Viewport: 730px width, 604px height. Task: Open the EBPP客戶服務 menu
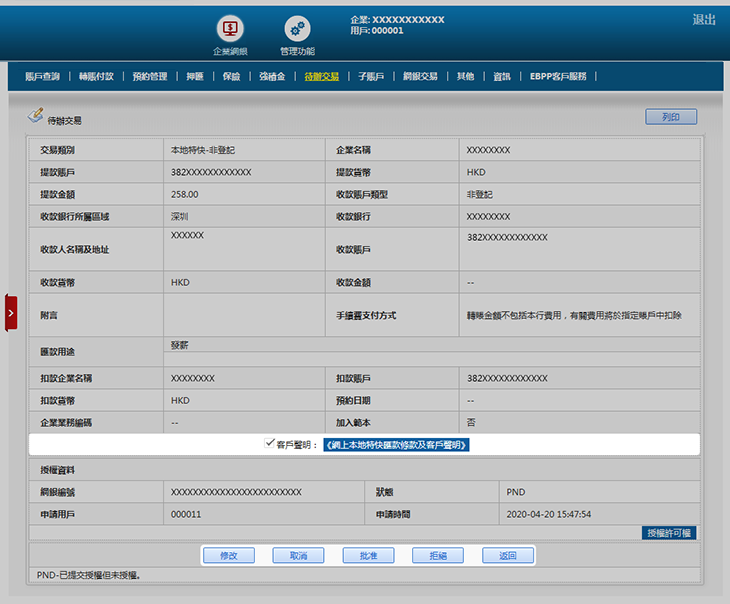point(573,76)
